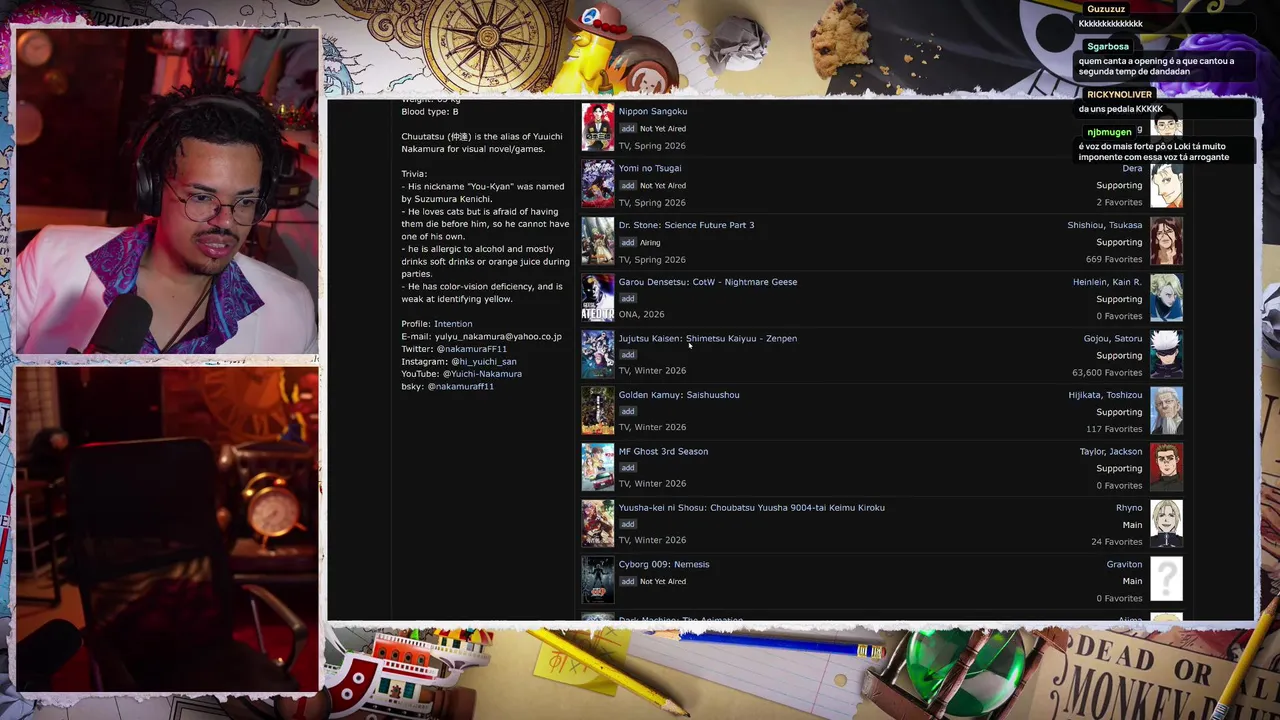1280x720 pixels.
Task: Click Shishiou Tsukasa's character portrait
Action: click(x=1166, y=241)
